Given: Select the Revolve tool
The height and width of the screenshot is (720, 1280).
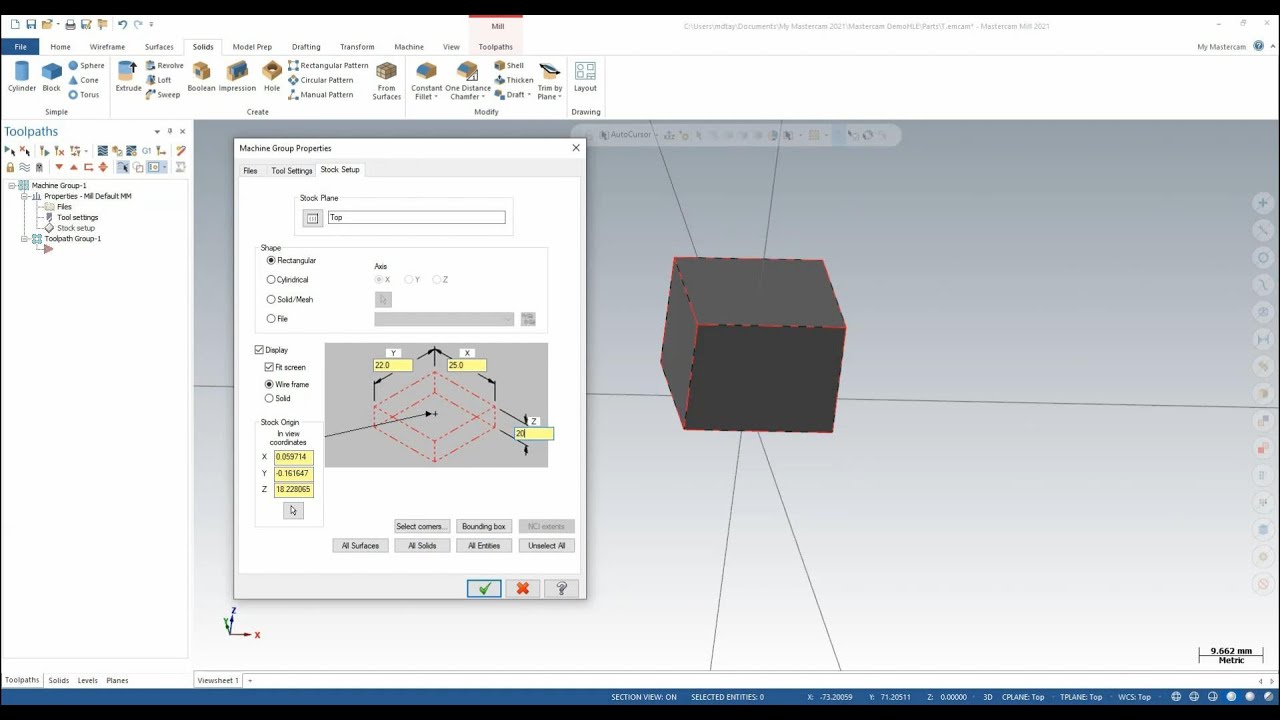Looking at the screenshot, I should pos(164,66).
